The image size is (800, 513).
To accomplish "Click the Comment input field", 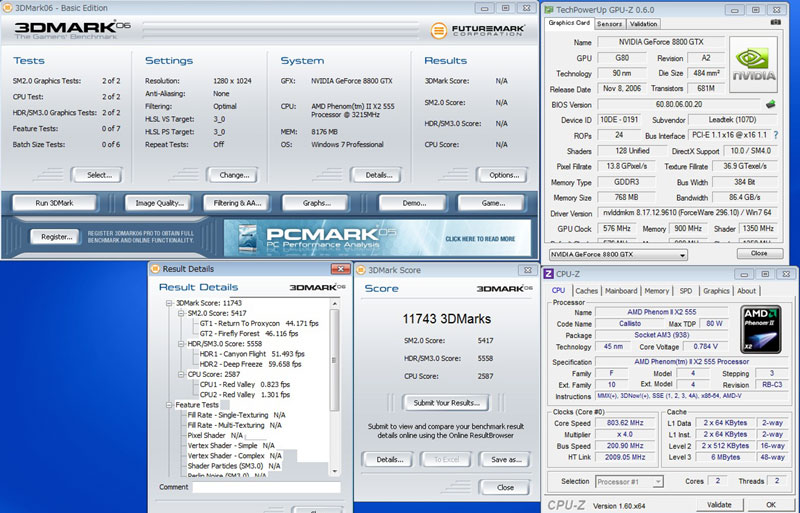I will (266, 487).
